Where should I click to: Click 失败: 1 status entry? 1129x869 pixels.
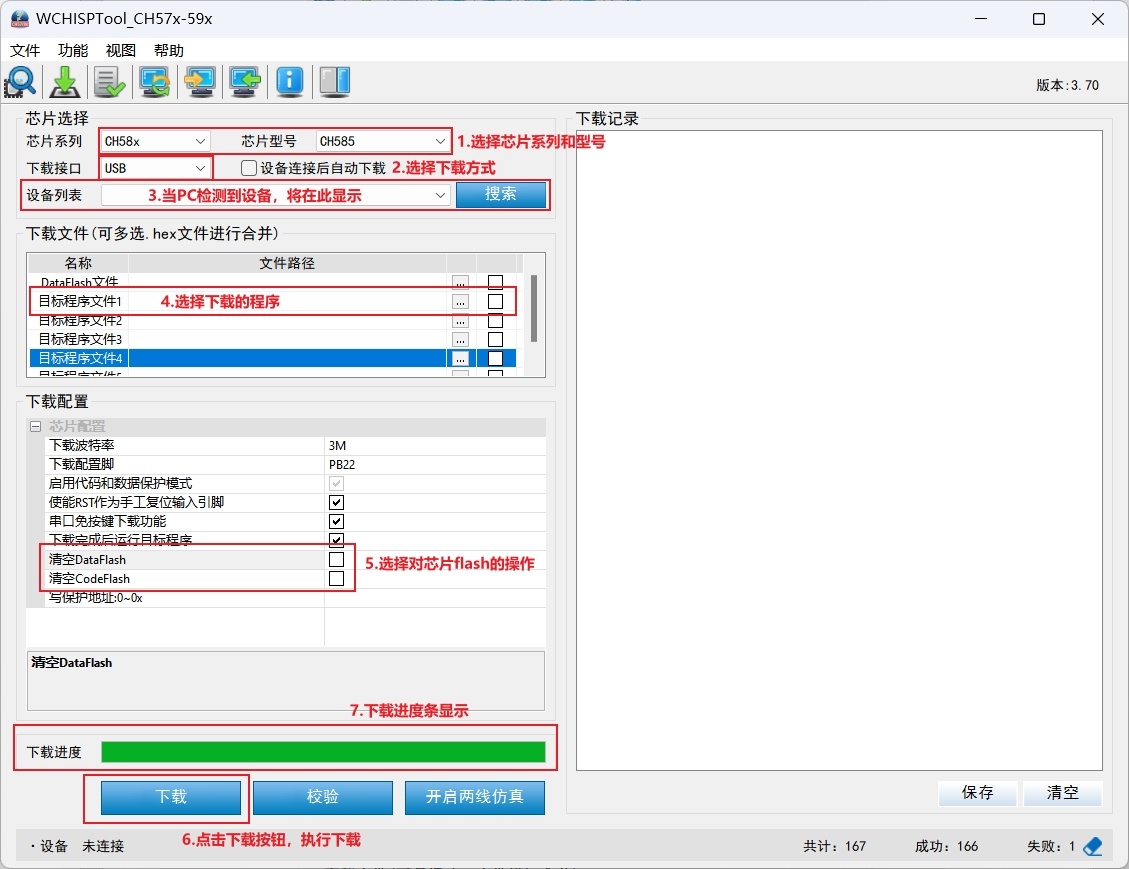(x=1051, y=846)
